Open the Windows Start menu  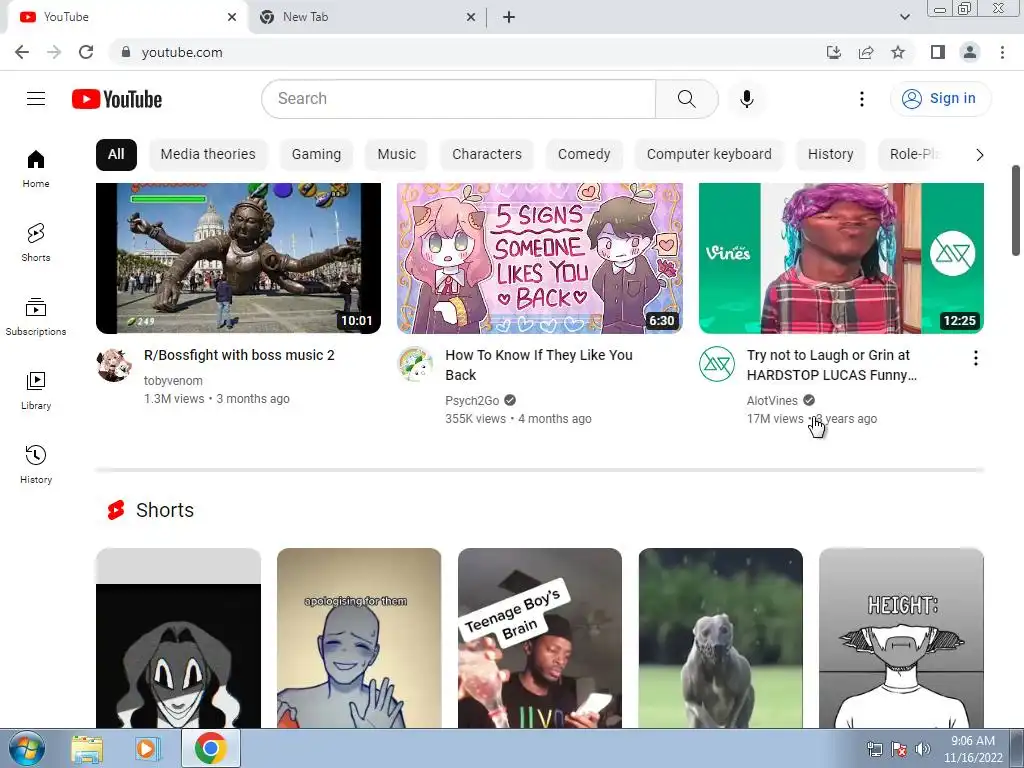[26, 748]
